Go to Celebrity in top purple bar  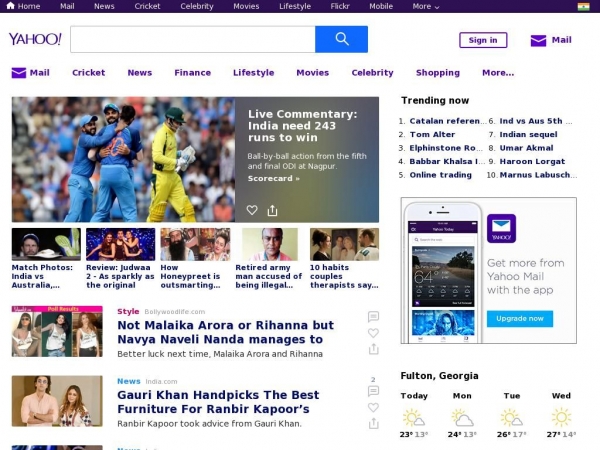(197, 7)
